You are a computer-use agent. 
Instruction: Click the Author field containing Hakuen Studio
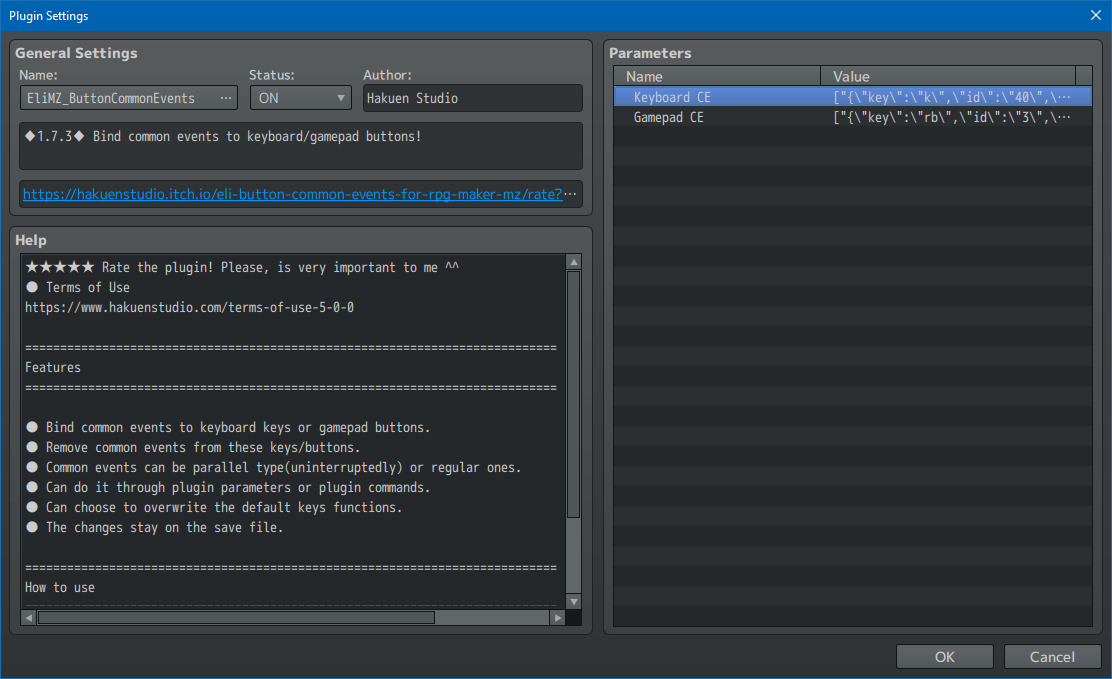tap(472, 98)
